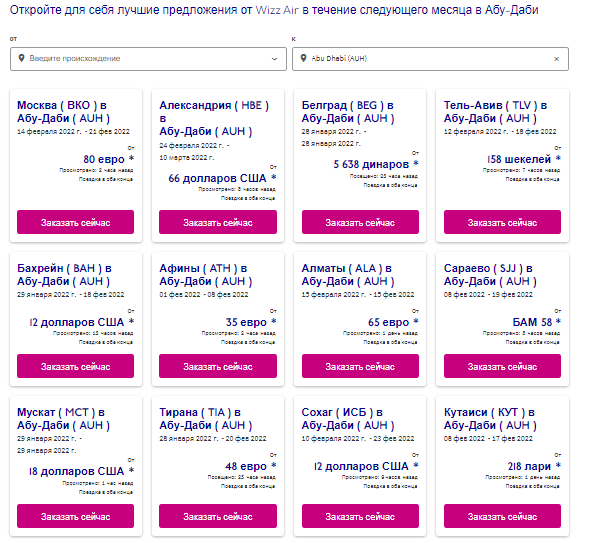595x543 pixels.
Task: Open the Тель-Авив (TLV) в Абу-Даби title
Action: 496,112
